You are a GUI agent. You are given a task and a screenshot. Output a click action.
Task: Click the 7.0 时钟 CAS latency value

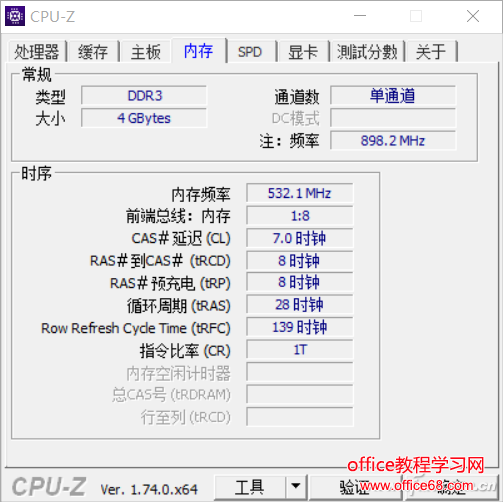[x=299, y=238]
